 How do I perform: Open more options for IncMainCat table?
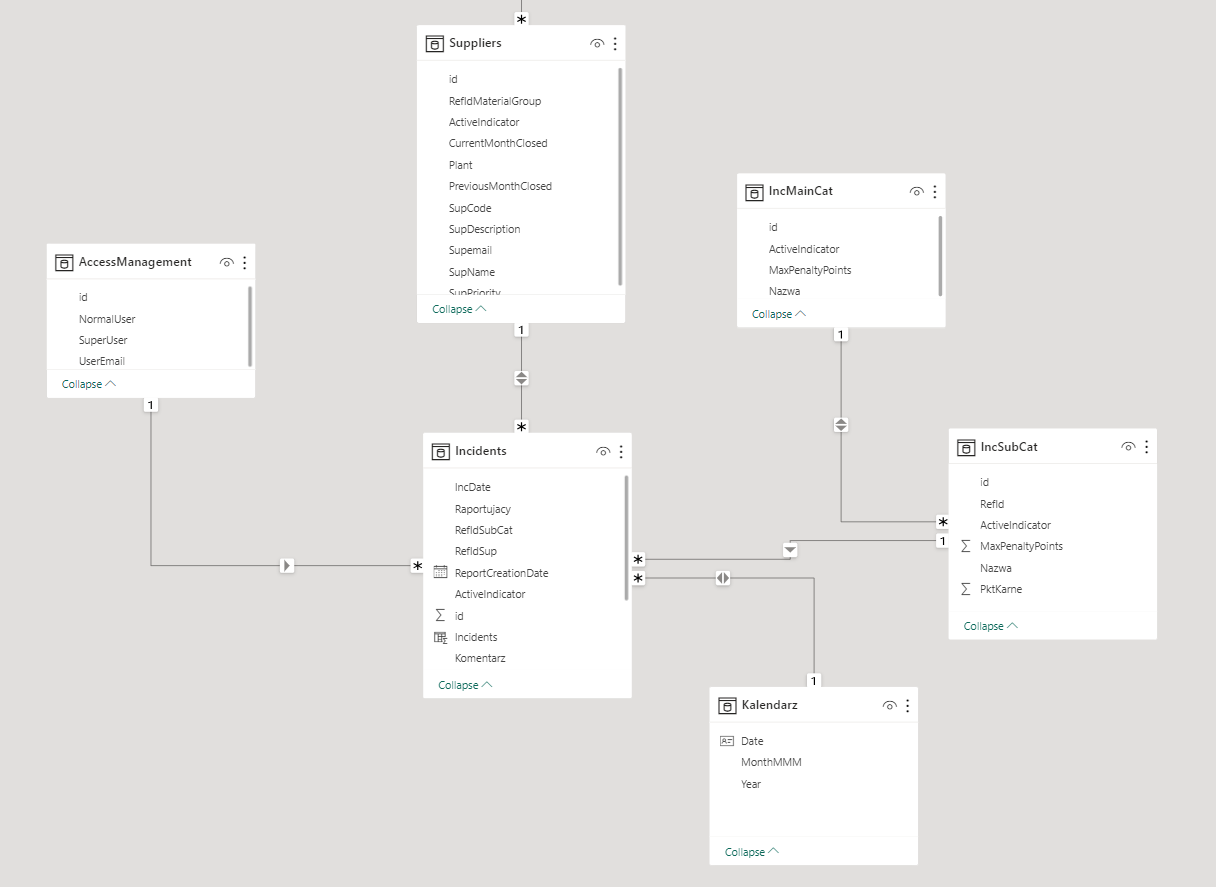coord(935,192)
